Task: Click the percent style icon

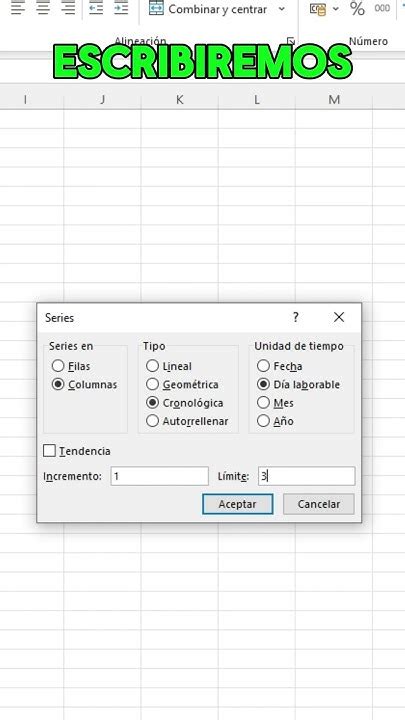Action: point(357,8)
